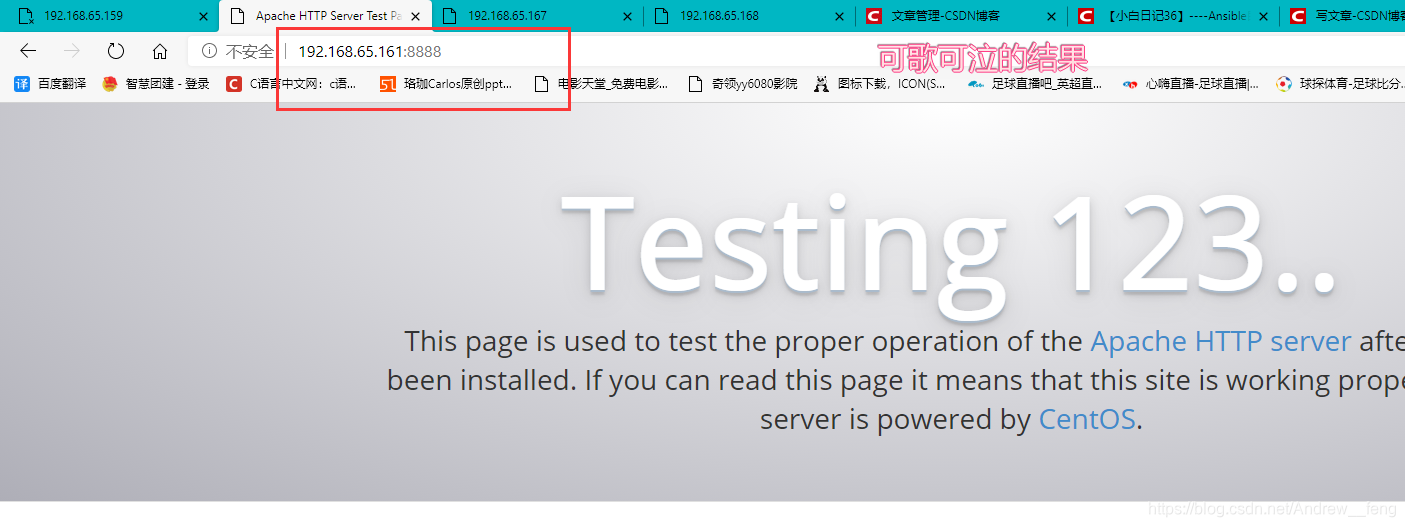The image size is (1405, 527).
Task: Close the Apache HTTP Server Test Page tab
Action: pyautogui.click(x=416, y=17)
